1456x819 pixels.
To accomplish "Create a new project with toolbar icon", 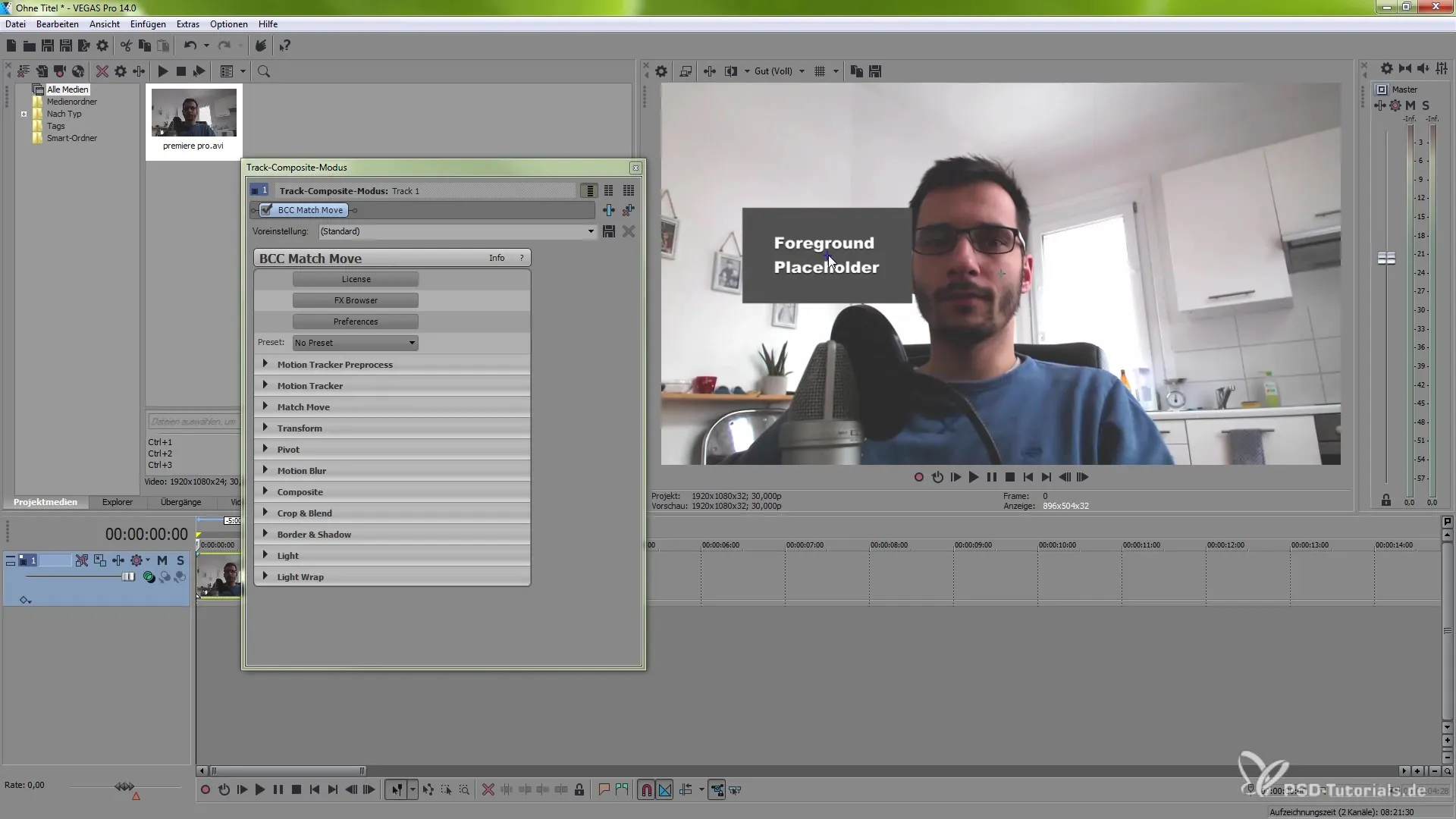I will [11, 46].
